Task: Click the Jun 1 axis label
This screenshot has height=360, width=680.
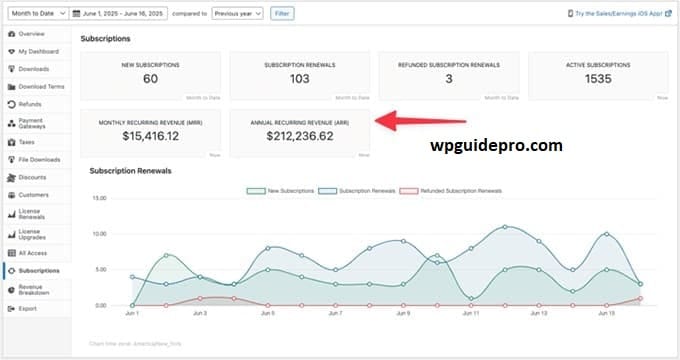Action: [132, 313]
